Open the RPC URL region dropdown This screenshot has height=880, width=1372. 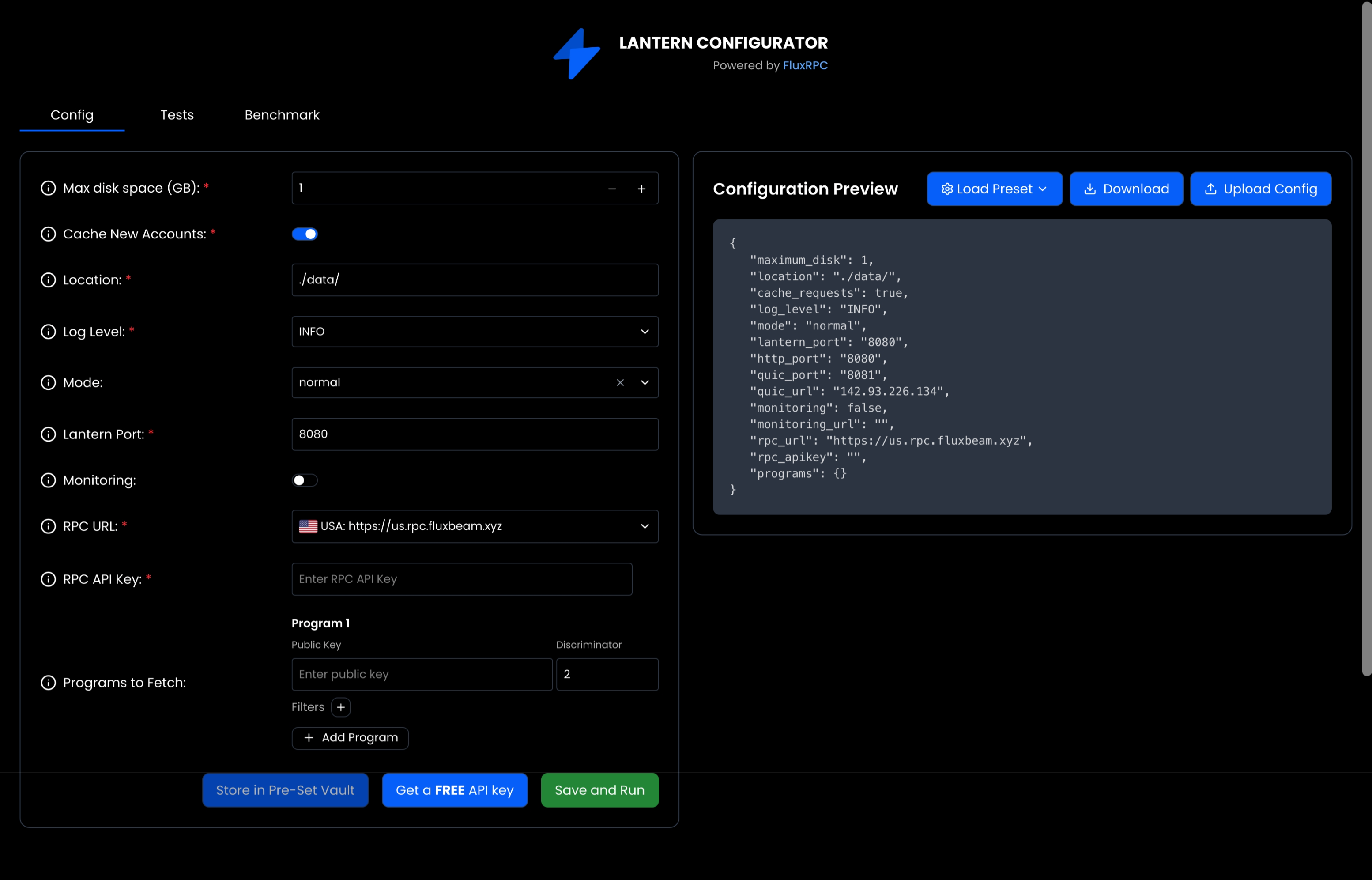(x=645, y=526)
